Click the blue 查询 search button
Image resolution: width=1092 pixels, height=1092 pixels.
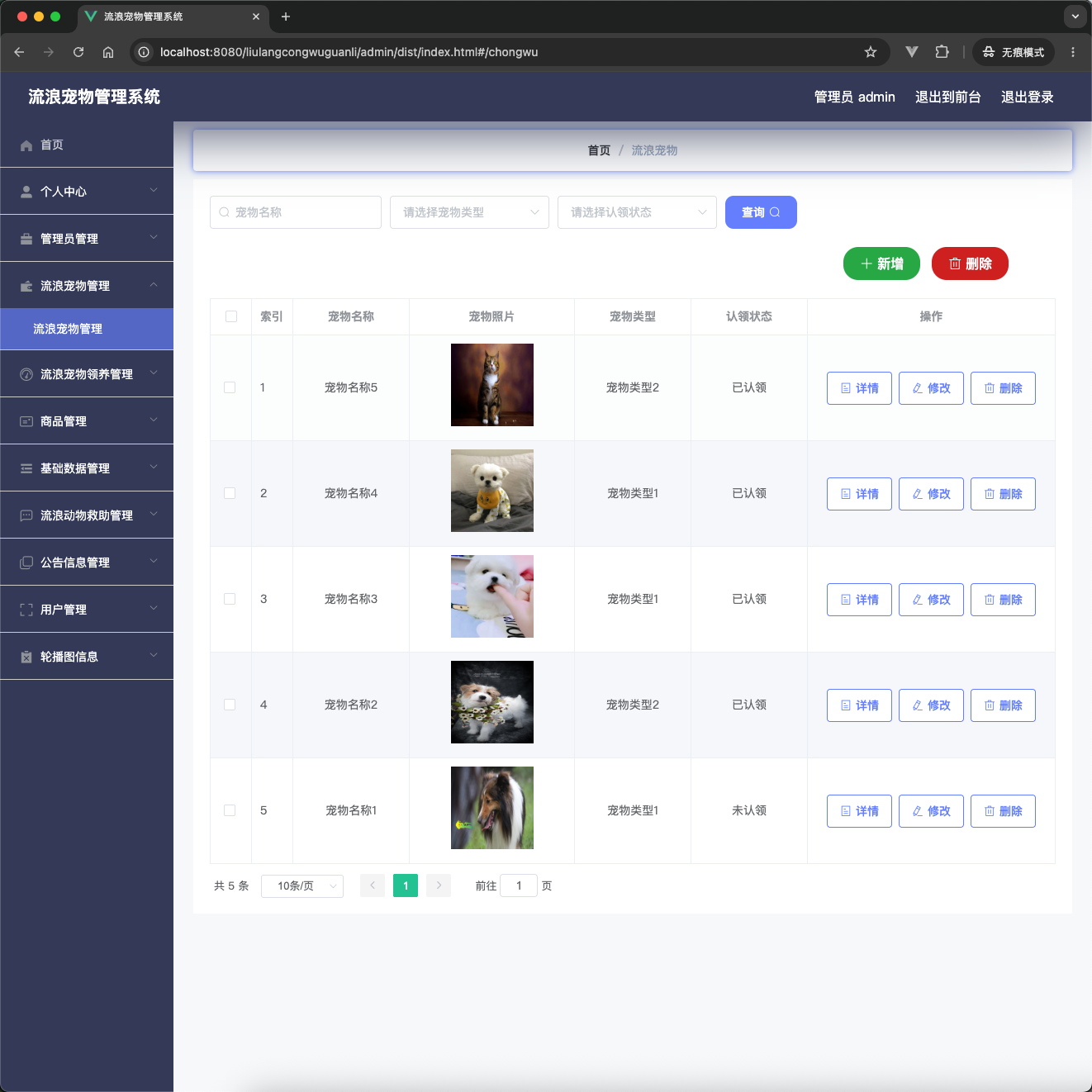761,212
